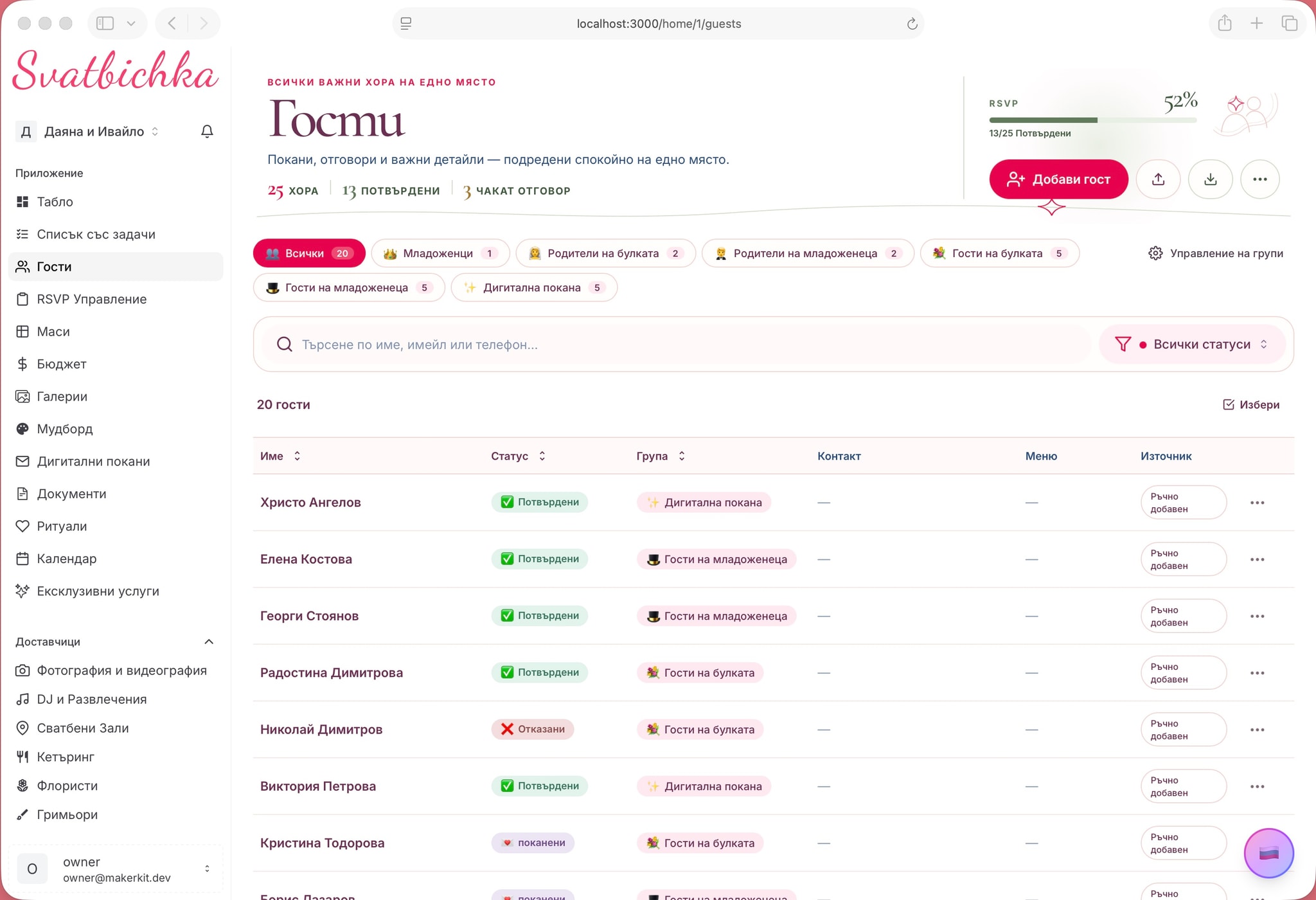Open a new tab with the plus icon

tap(1256, 24)
